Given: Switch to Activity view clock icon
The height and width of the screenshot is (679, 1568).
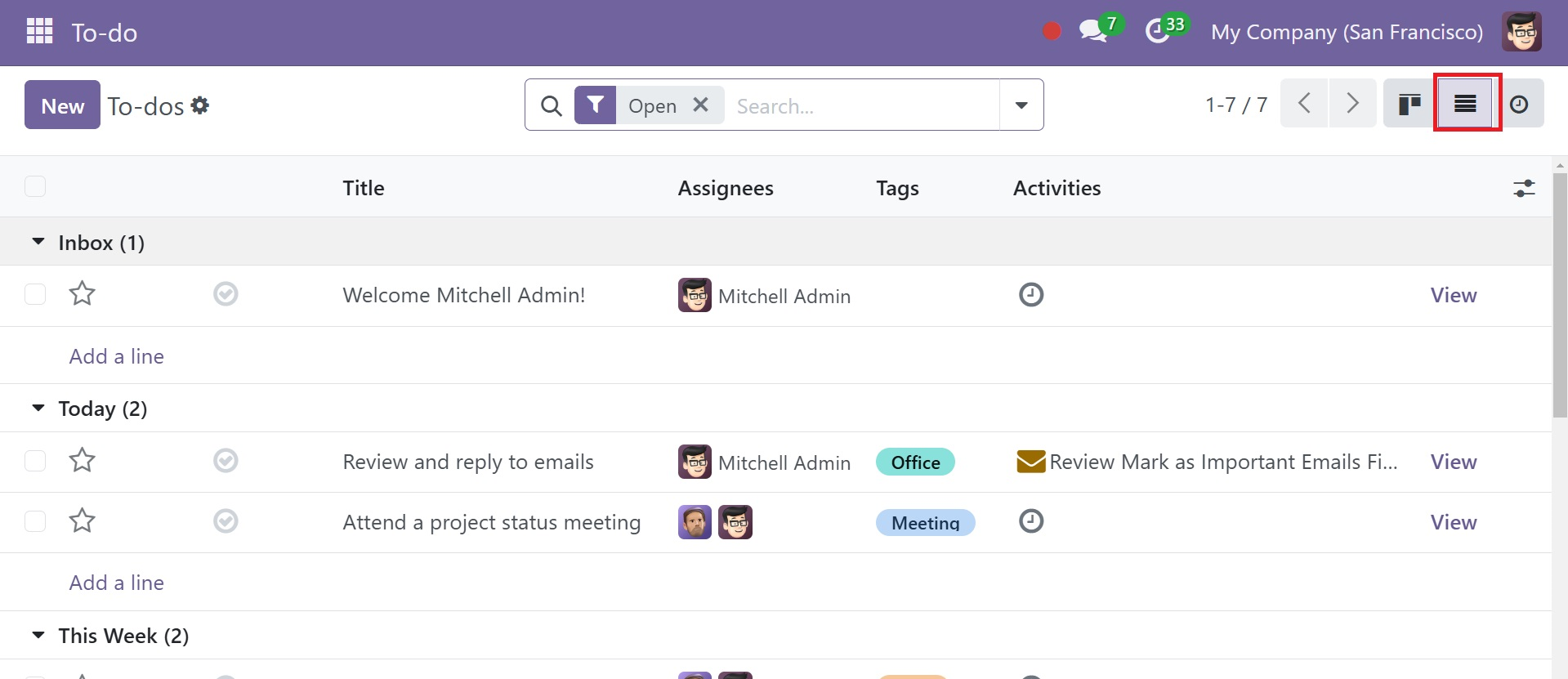Looking at the screenshot, I should (x=1519, y=104).
